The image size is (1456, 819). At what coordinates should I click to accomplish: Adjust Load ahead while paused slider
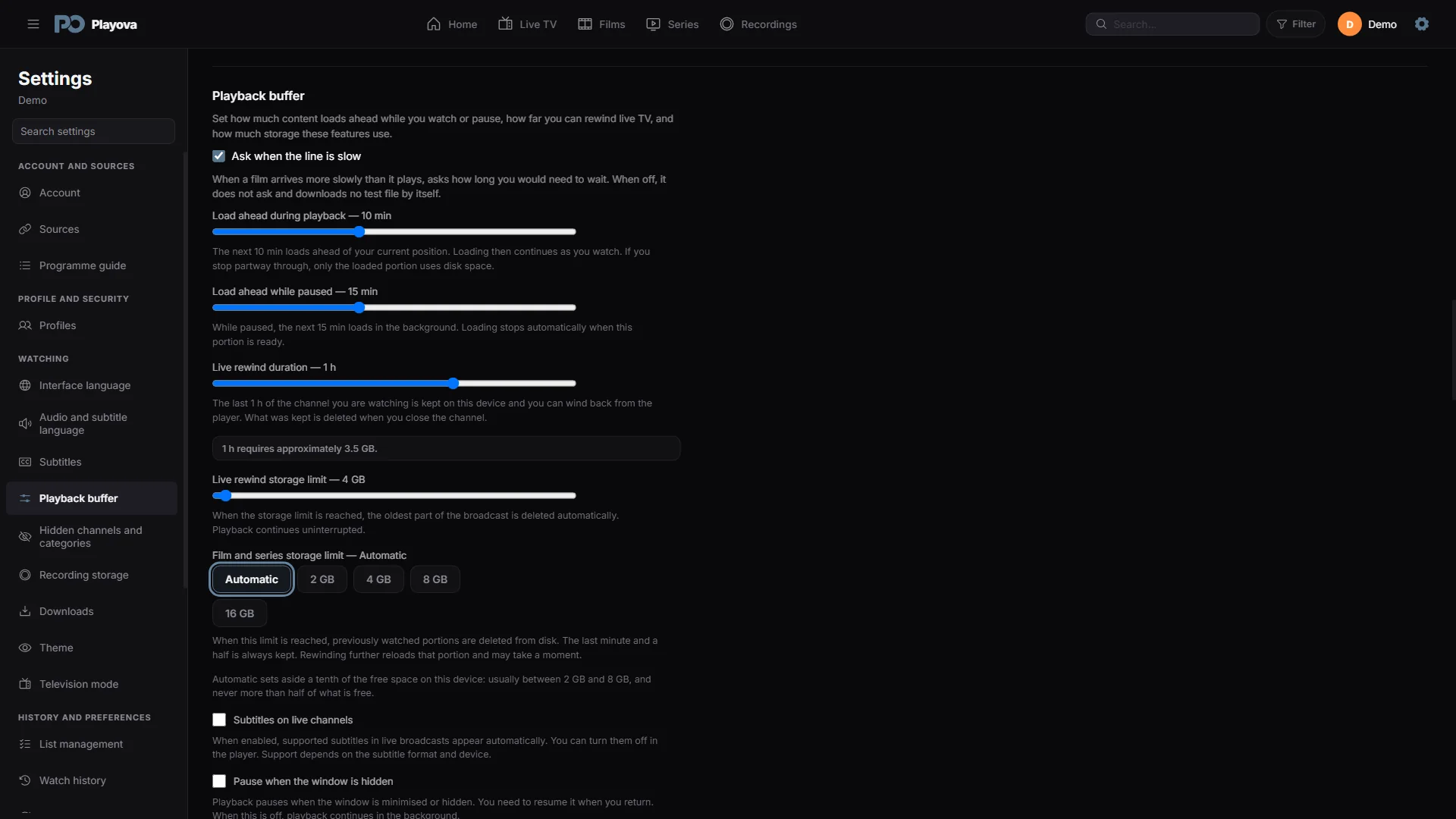(x=394, y=308)
